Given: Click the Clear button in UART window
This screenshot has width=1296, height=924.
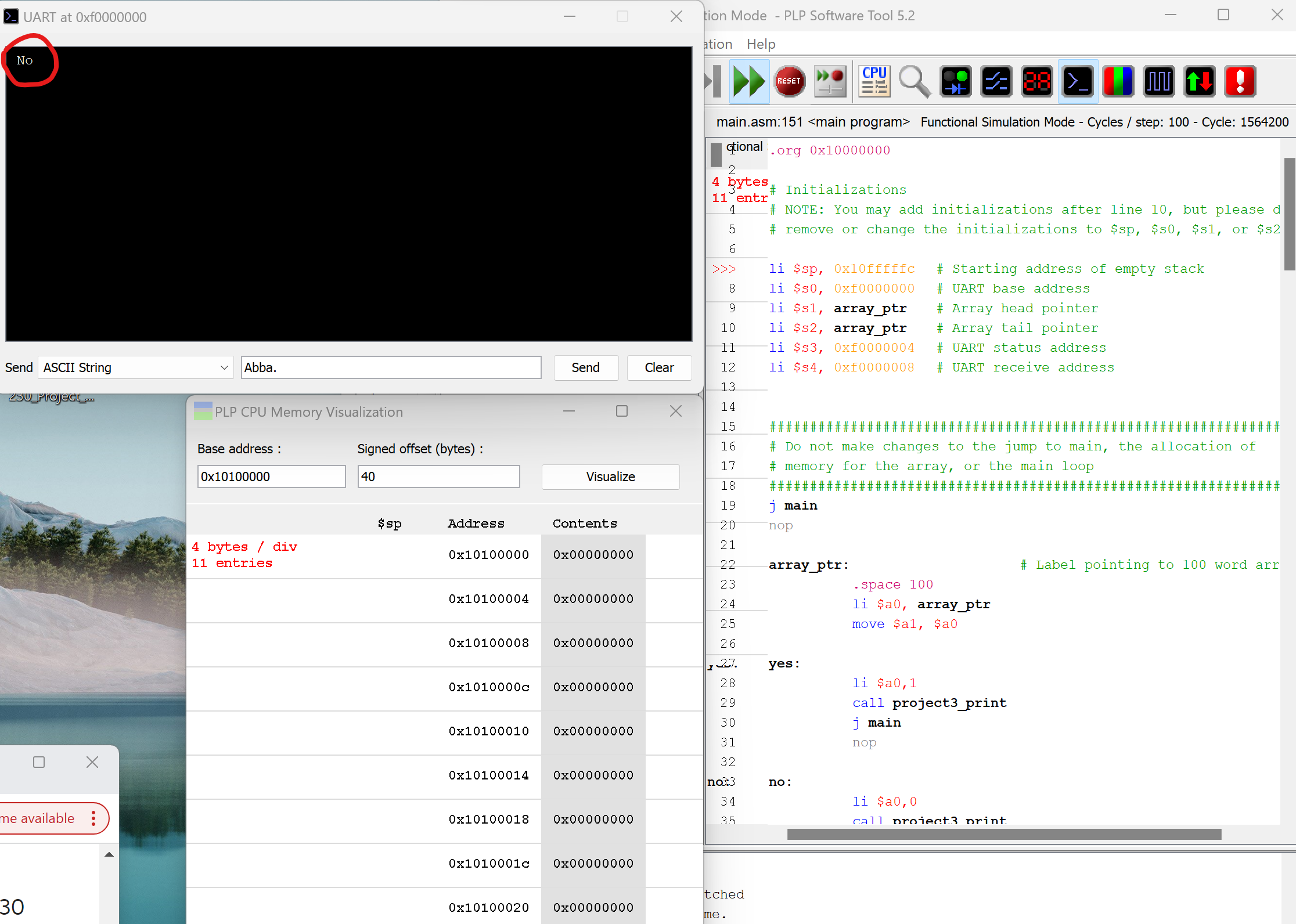Looking at the screenshot, I should pos(659,367).
